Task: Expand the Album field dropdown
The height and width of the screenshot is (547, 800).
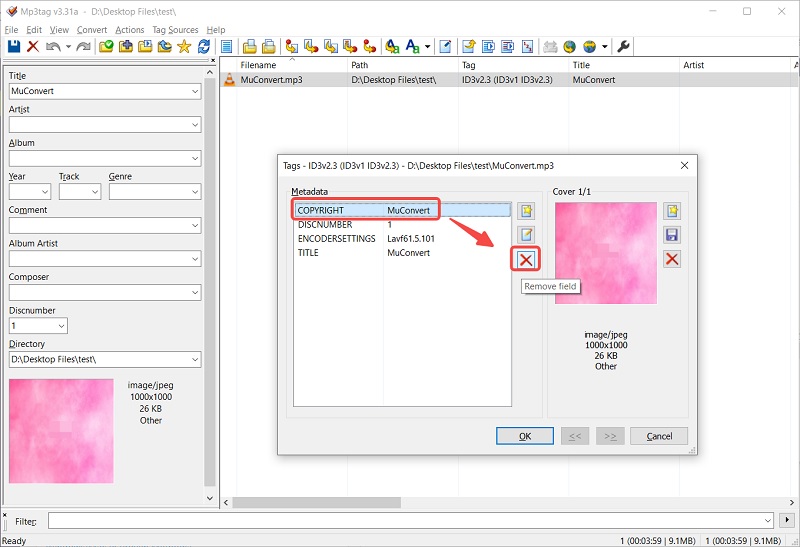Action: 195,158
